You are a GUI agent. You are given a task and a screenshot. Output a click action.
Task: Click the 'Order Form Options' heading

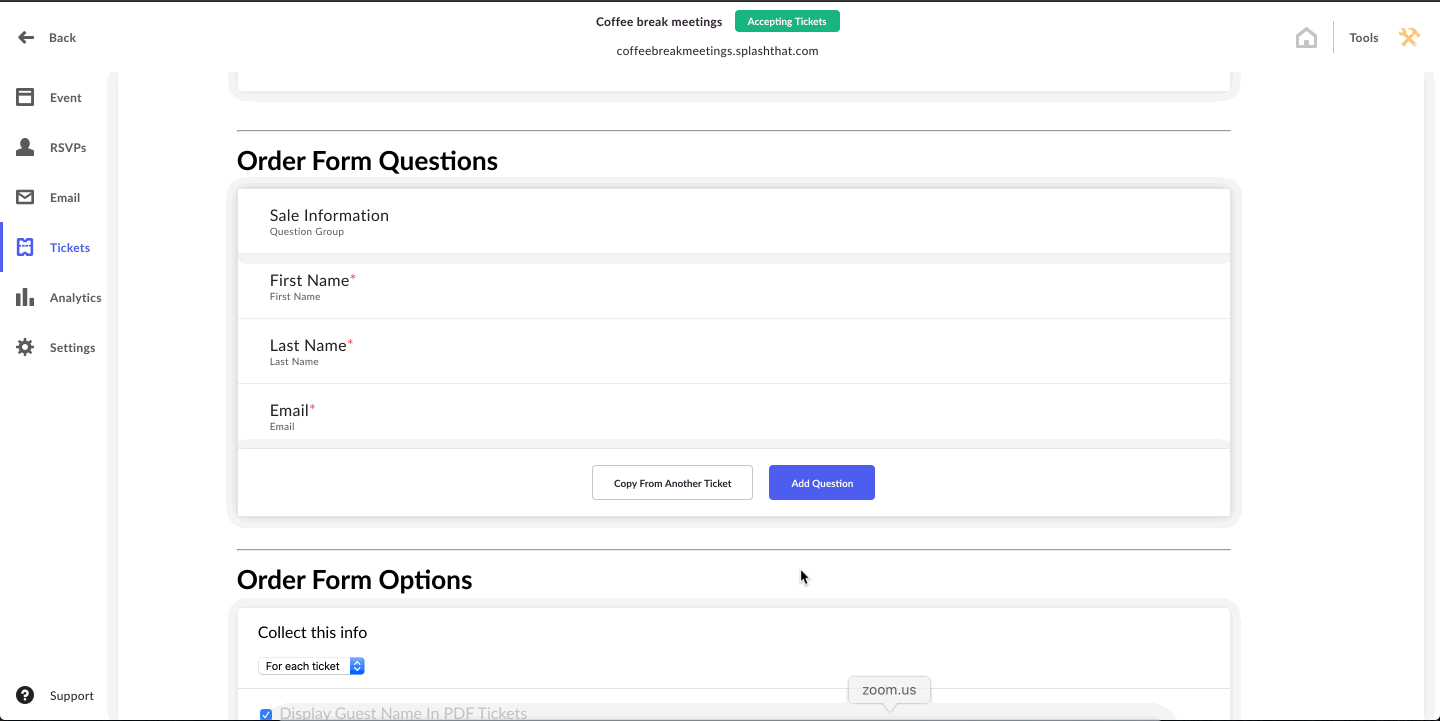point(355,580)
